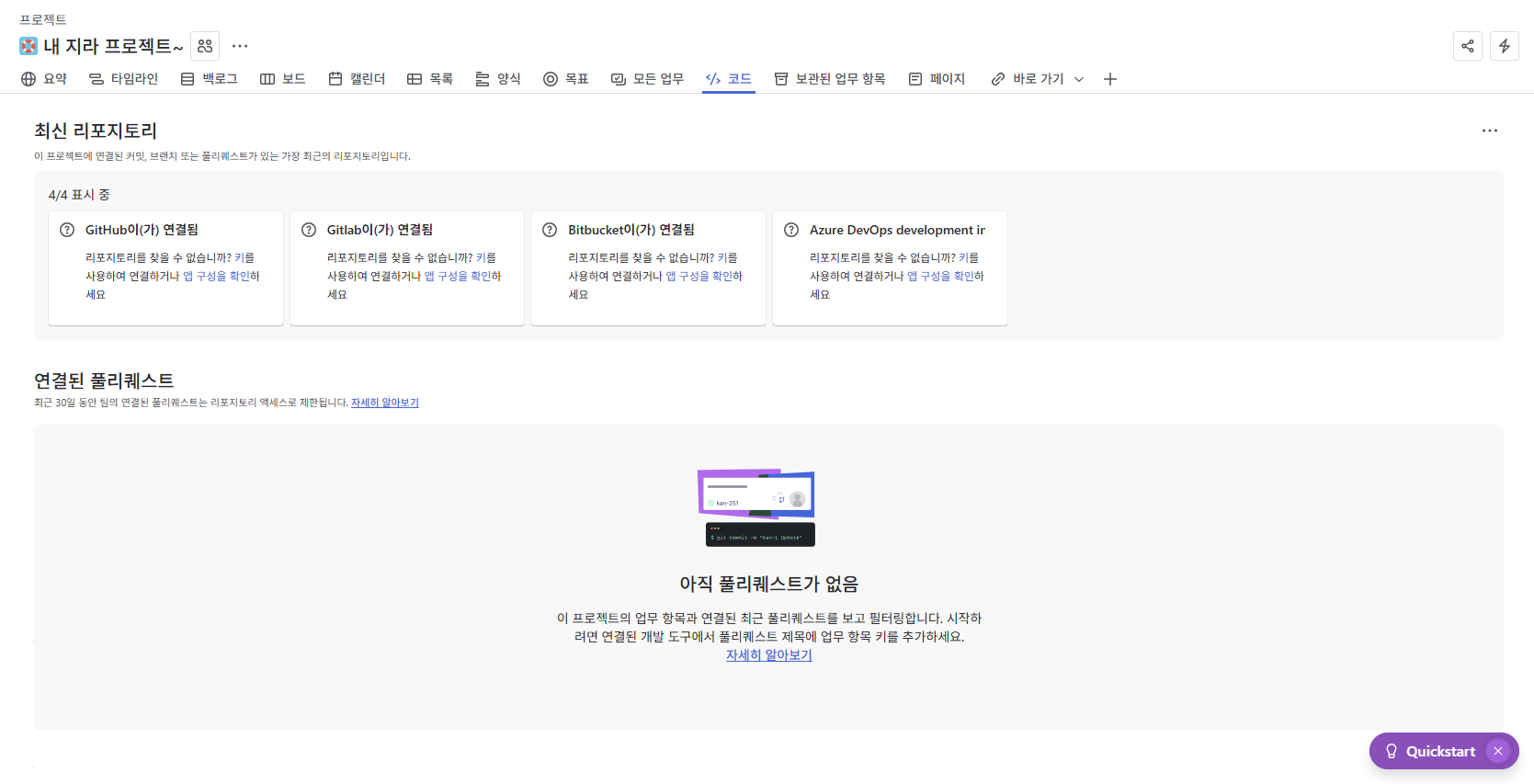This screenshot has width=1534, height=784.
Task: Click the help icon on the Gitlab card
Action: (309, 230)
